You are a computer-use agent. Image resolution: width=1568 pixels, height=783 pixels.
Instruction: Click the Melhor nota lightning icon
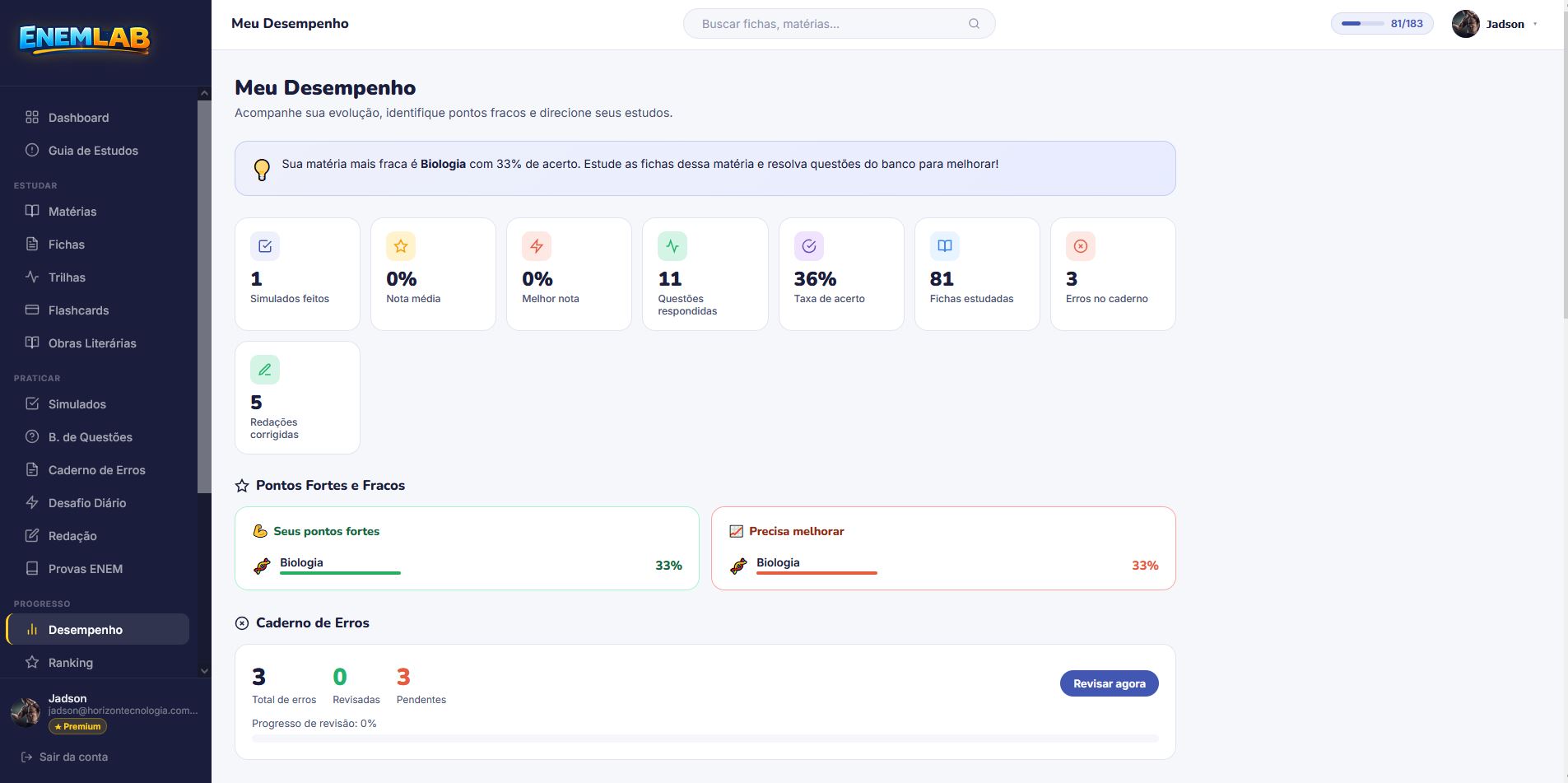pyautogui.click(x=537, y=246)
